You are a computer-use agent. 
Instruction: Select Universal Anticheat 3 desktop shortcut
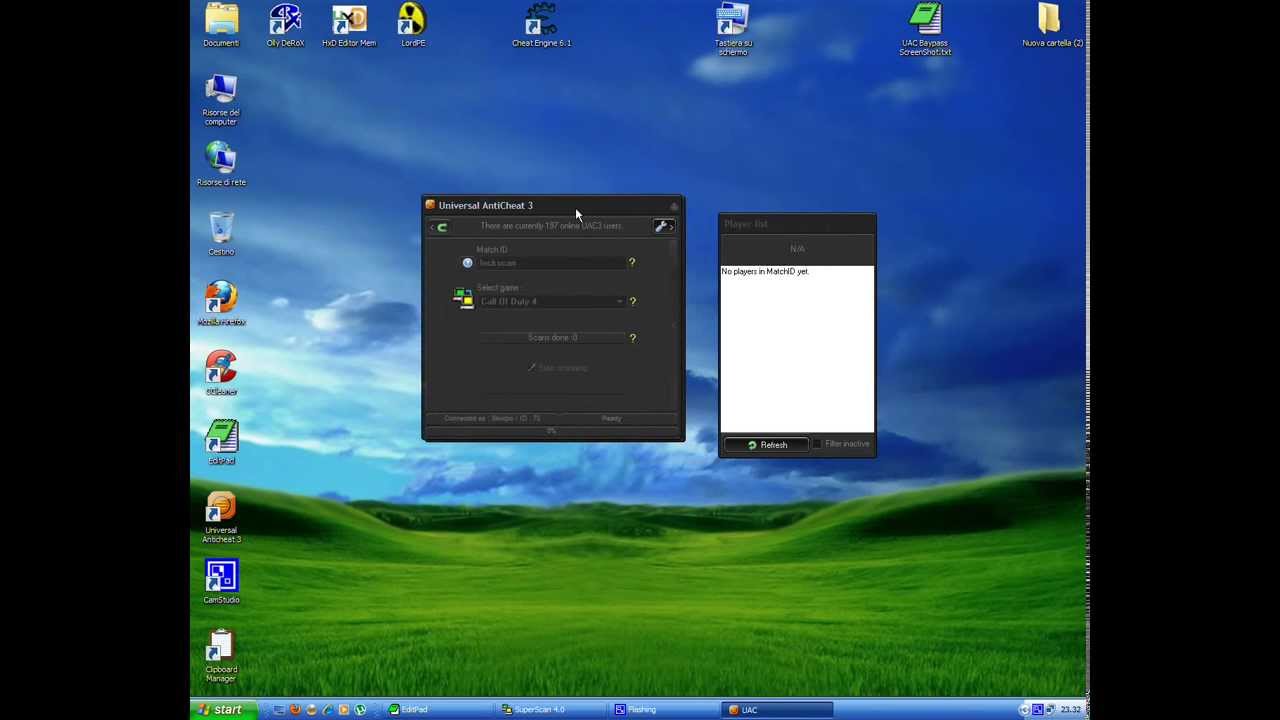pos(221,518)
